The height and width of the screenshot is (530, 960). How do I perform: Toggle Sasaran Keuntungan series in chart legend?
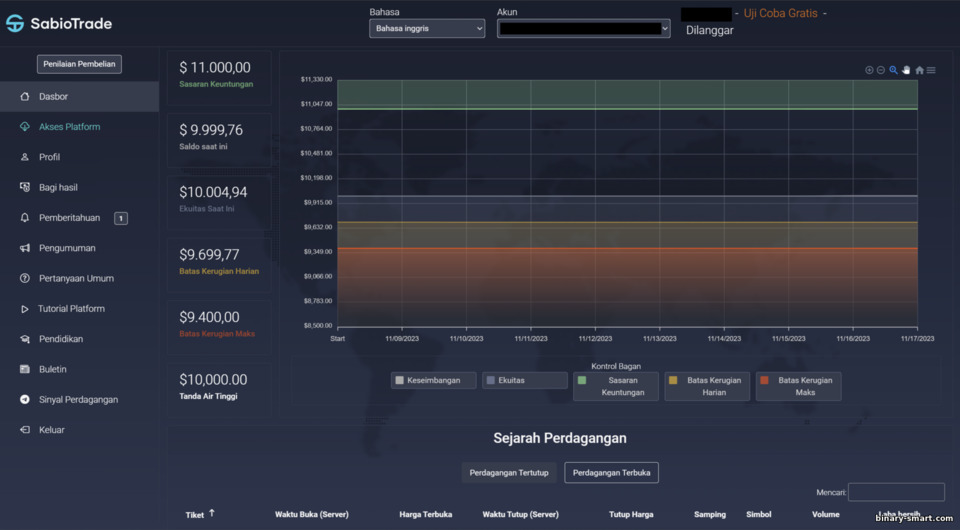[616, 386]
